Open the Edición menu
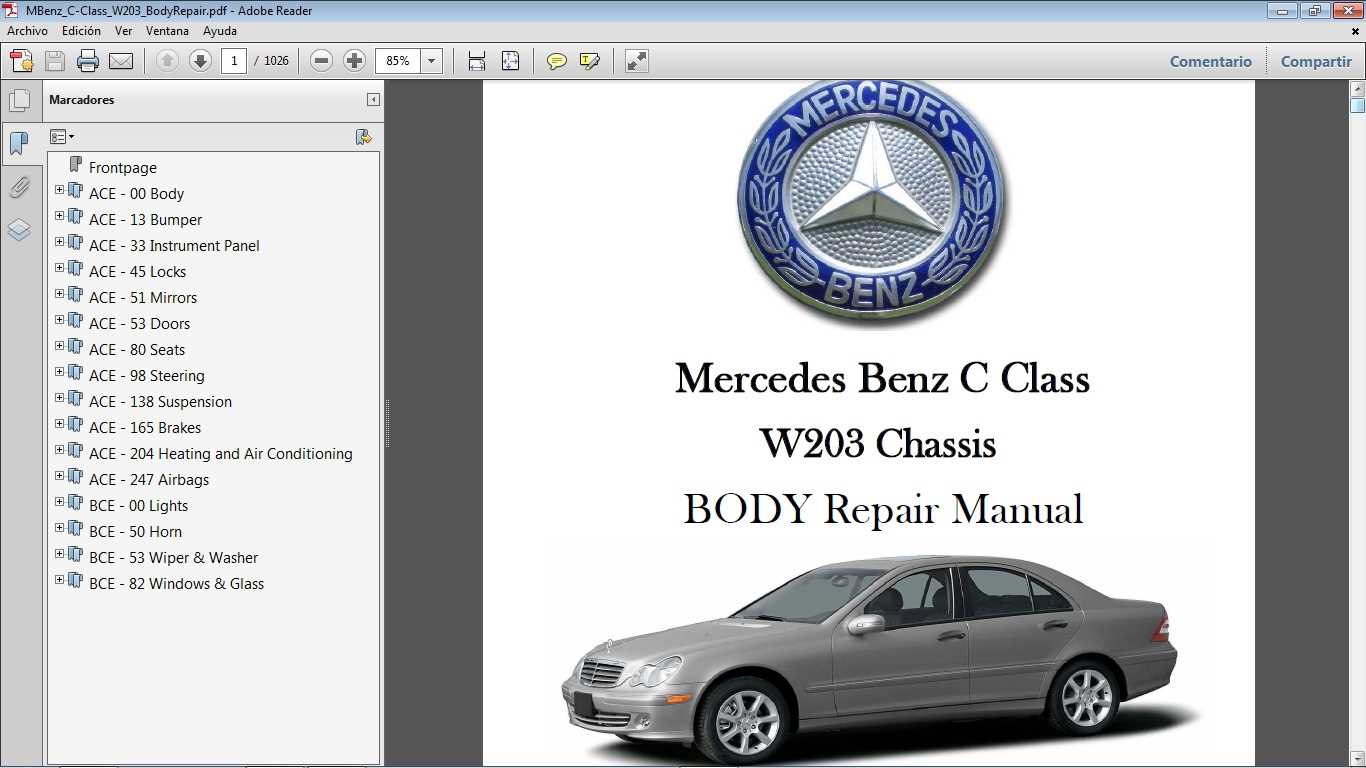 coord(81,31)
